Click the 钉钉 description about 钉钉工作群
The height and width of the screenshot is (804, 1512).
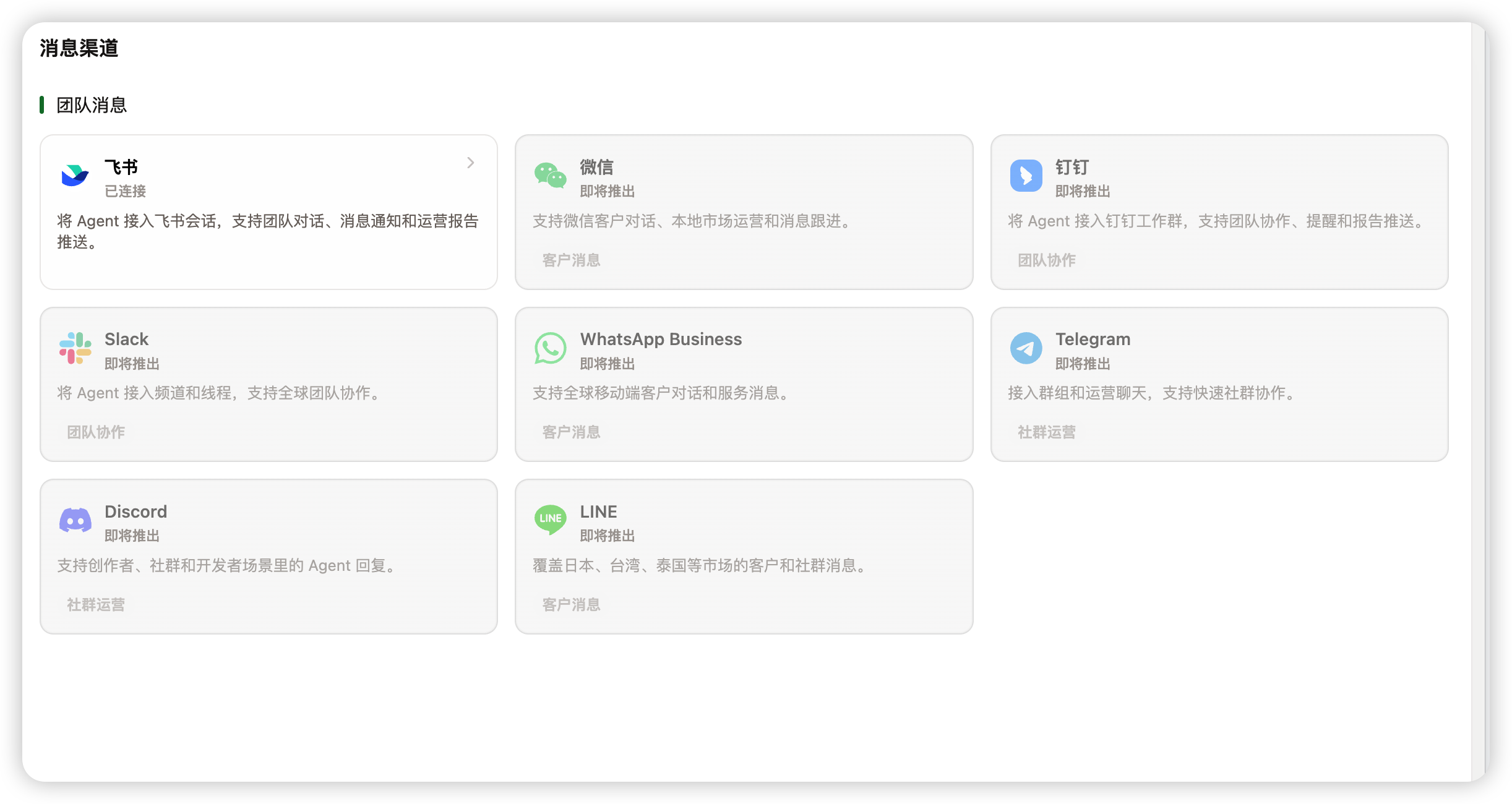[1217, 221]
